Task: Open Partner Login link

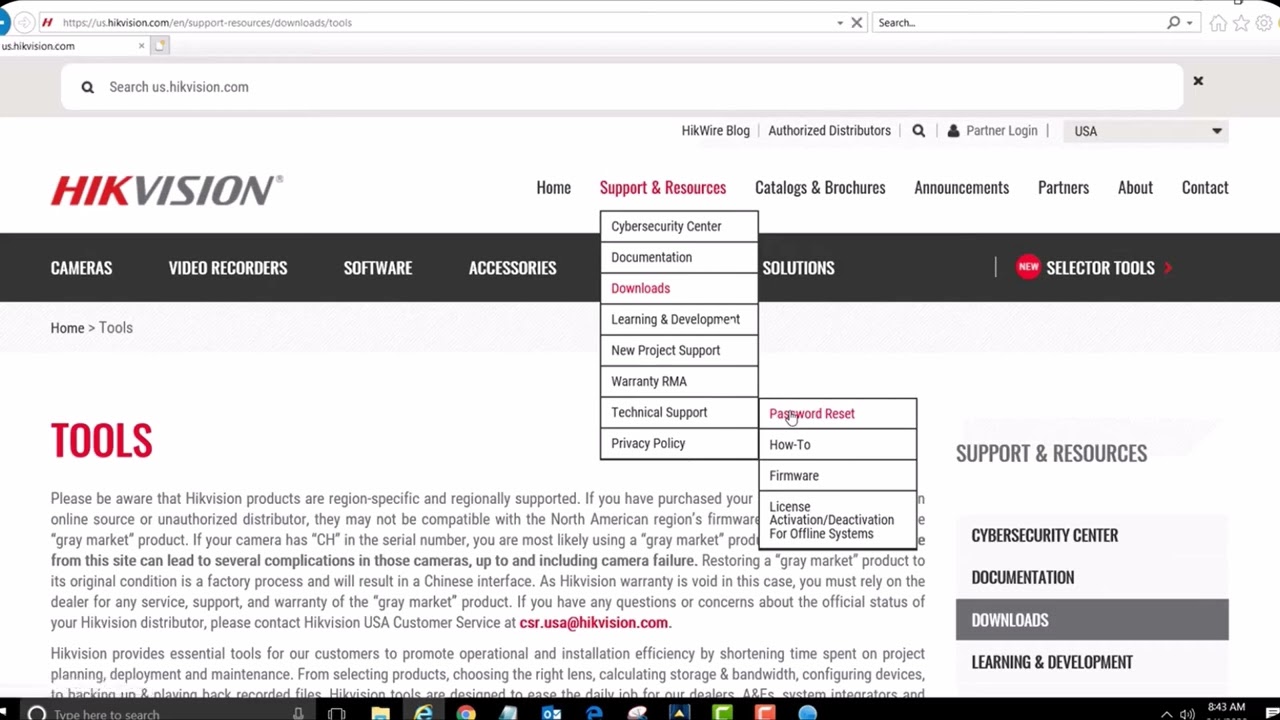Action: point(1001,131)
